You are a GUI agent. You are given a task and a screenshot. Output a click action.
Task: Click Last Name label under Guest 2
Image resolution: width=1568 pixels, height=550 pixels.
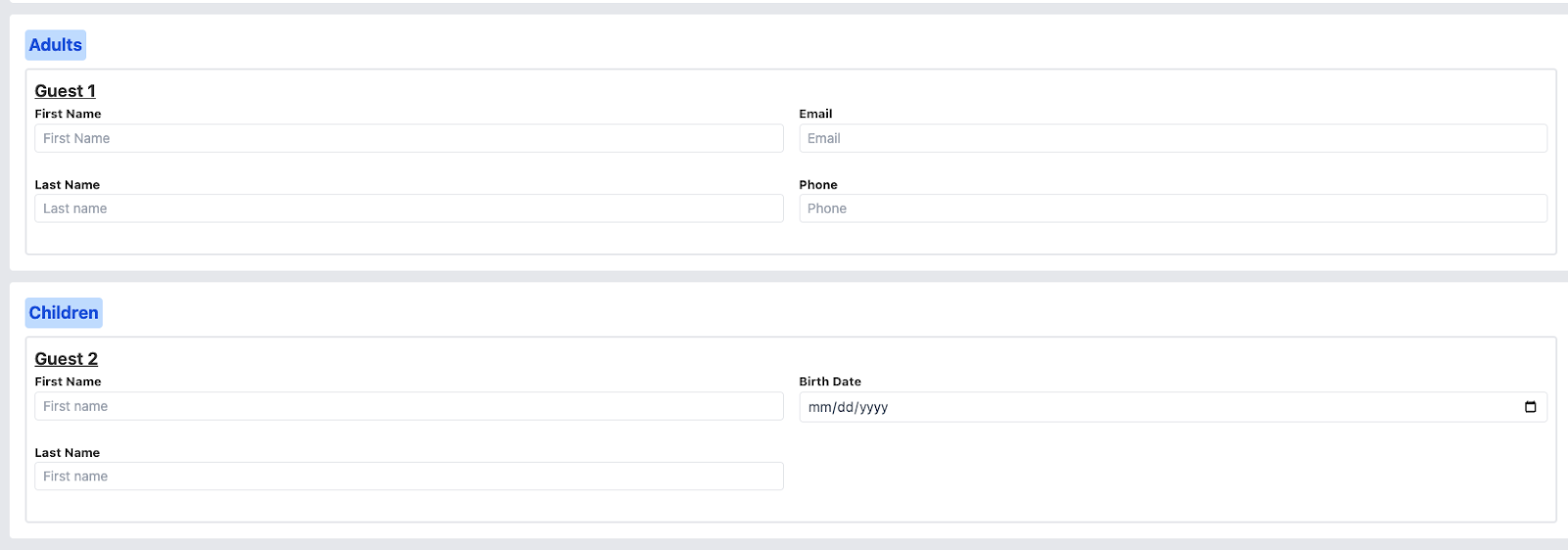68,452
